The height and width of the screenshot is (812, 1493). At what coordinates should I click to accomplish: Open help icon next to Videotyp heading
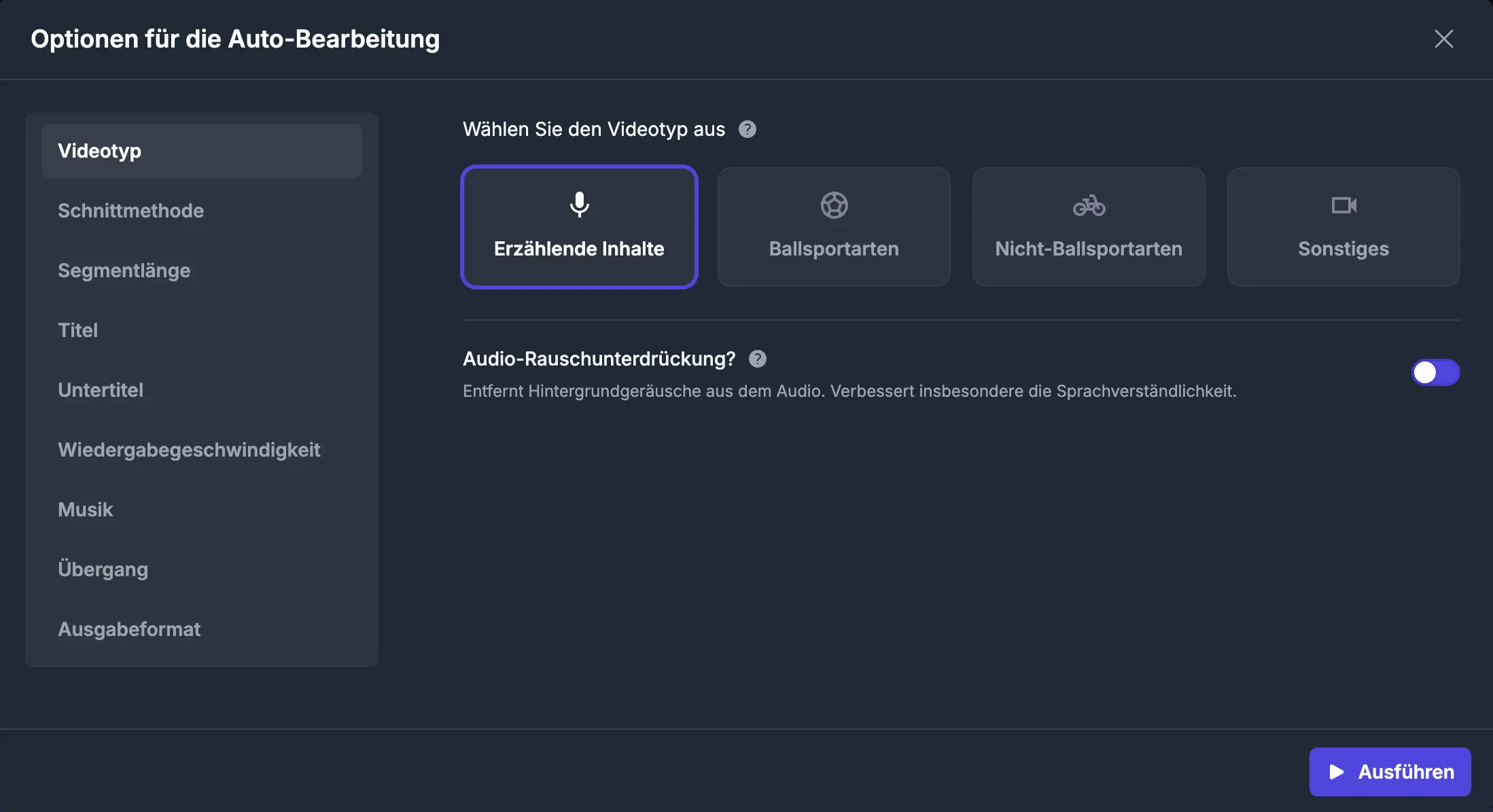(x=748, y=129)
